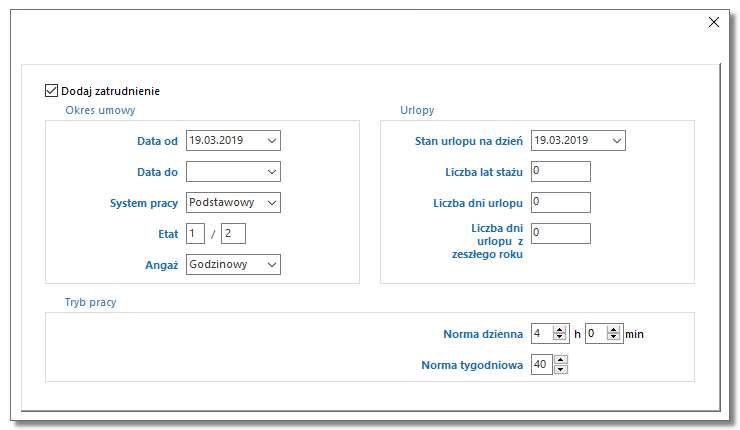Focus the Liczba dni urlopu field
Screen dimensions: 740x430
click(x=561, y=202)
